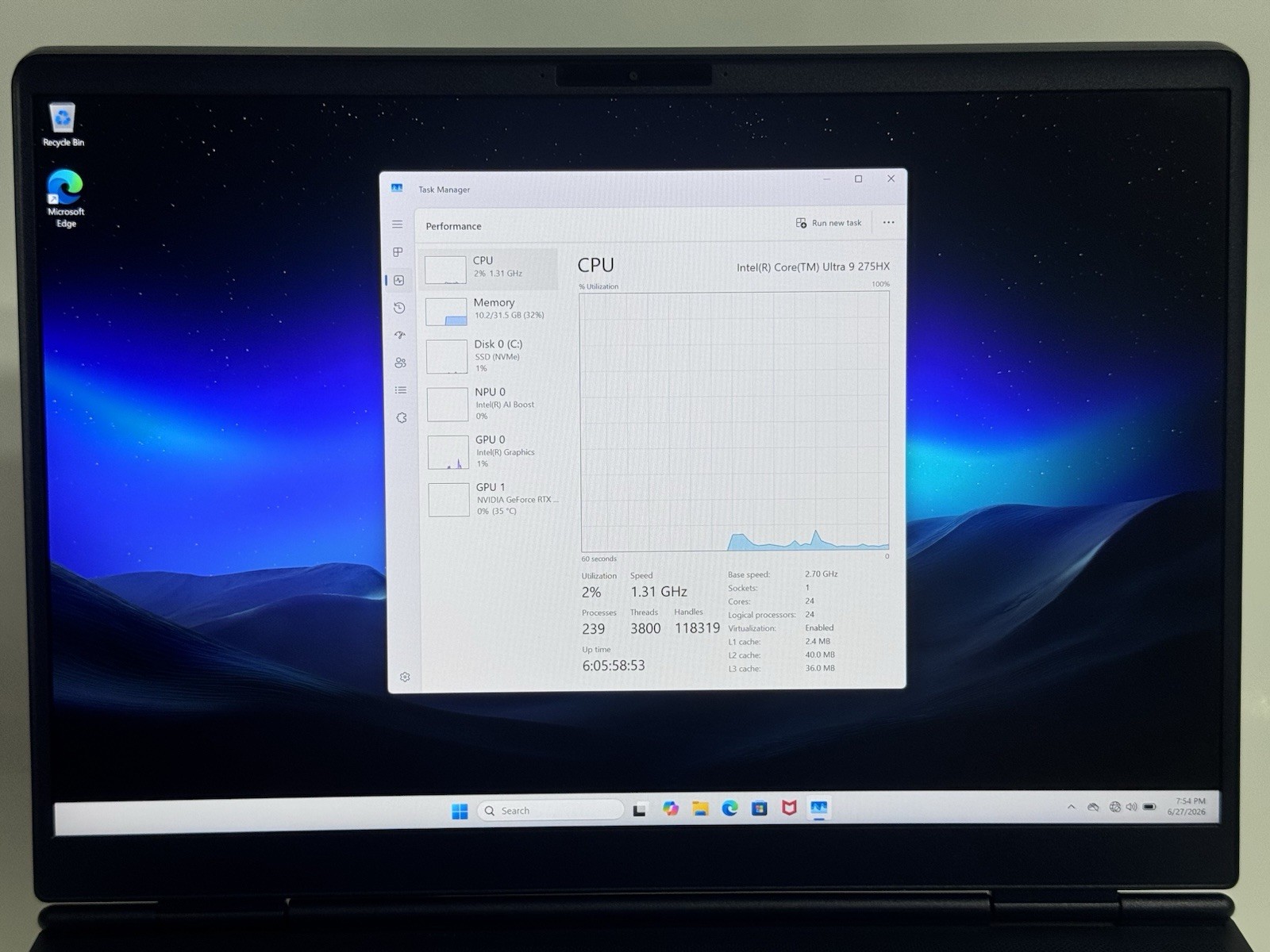Viewport: 1270px width, 952px height.
Task: Select NPU 0 Intel AI Boost entry
Action: pyautogui.click(x=492, y=404)
